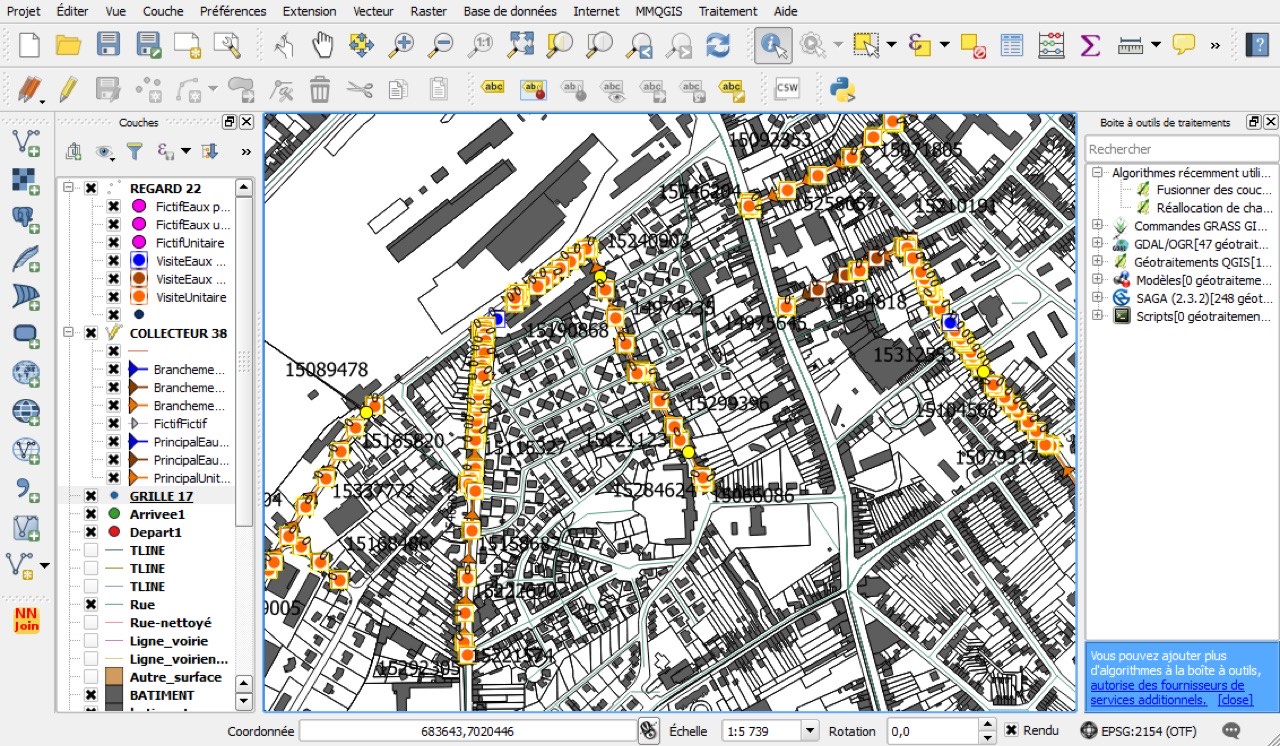Collapse the COLLECTEUR 38 layer group
The width and height of the screenshot is (1280, 746).
pyautogui.click(x=67, y=333)
